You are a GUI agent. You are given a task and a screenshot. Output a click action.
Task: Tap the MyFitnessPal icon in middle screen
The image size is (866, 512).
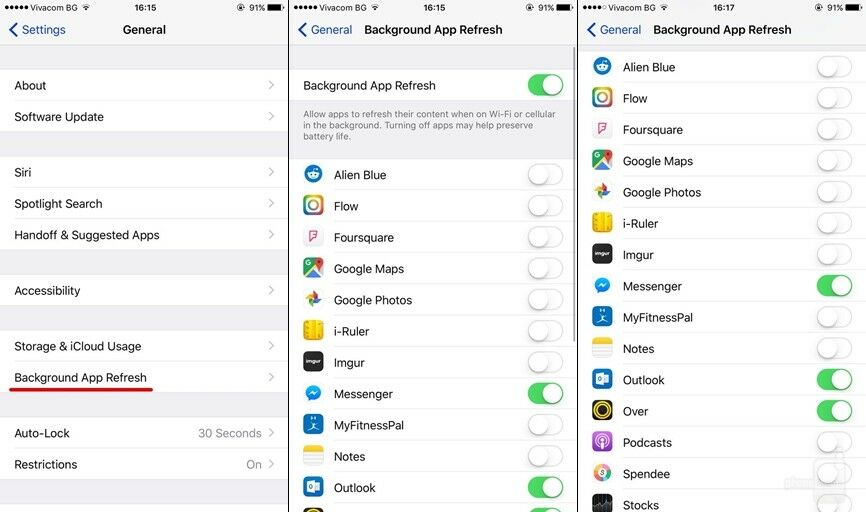313,425
